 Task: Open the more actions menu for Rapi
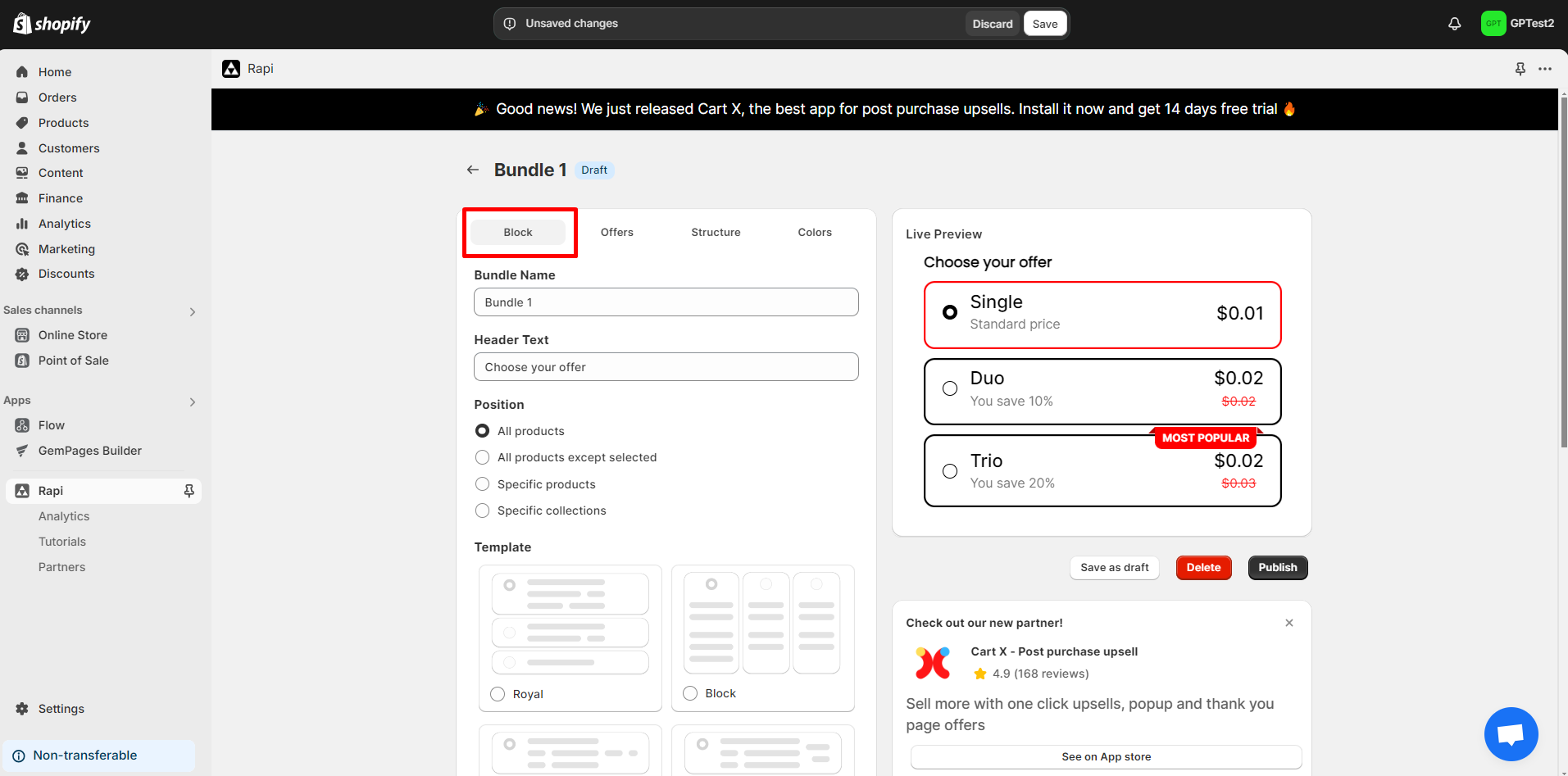click(x=1546, y=69)
